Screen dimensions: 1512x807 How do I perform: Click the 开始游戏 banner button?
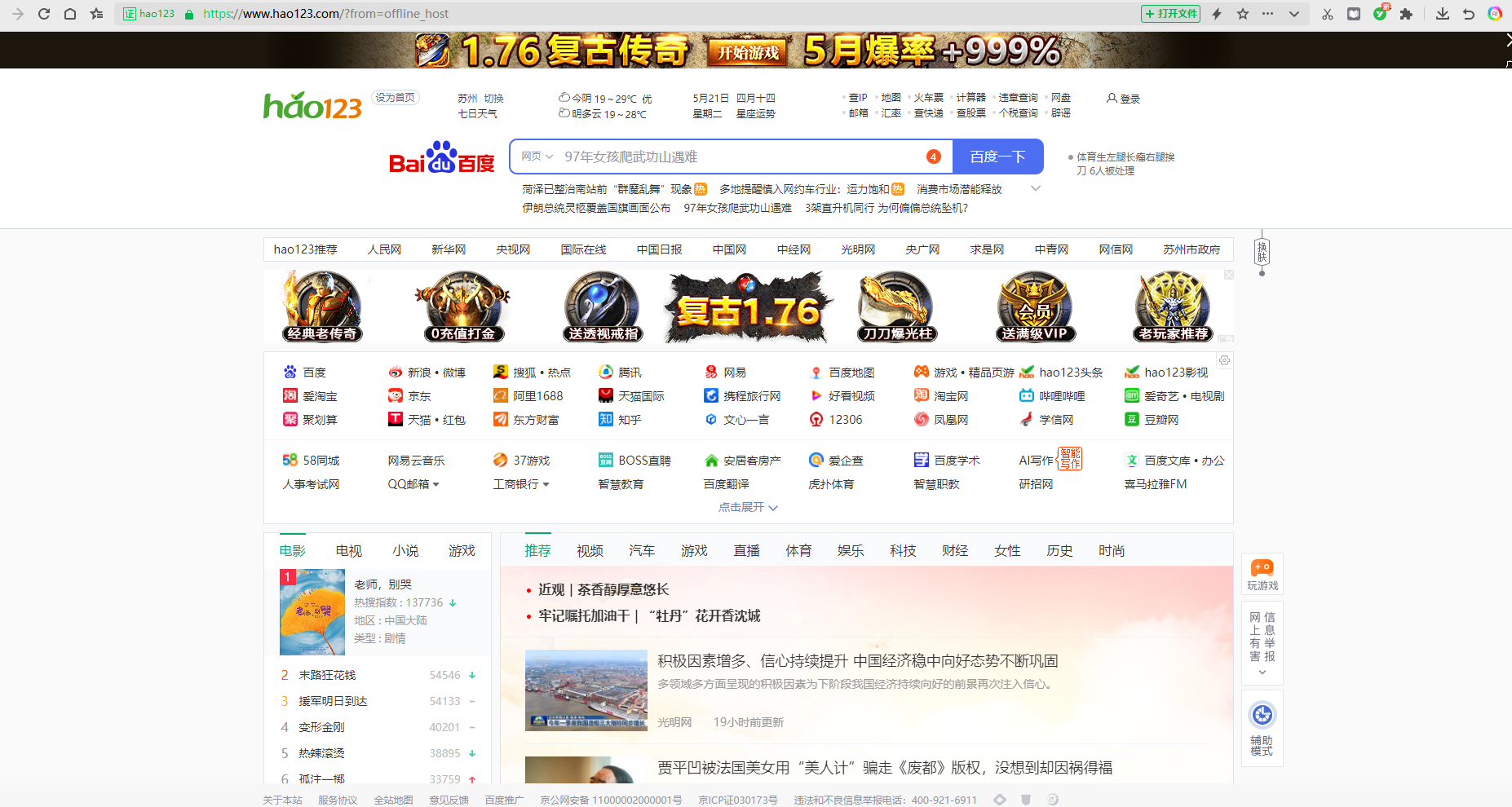coord(748,52)
